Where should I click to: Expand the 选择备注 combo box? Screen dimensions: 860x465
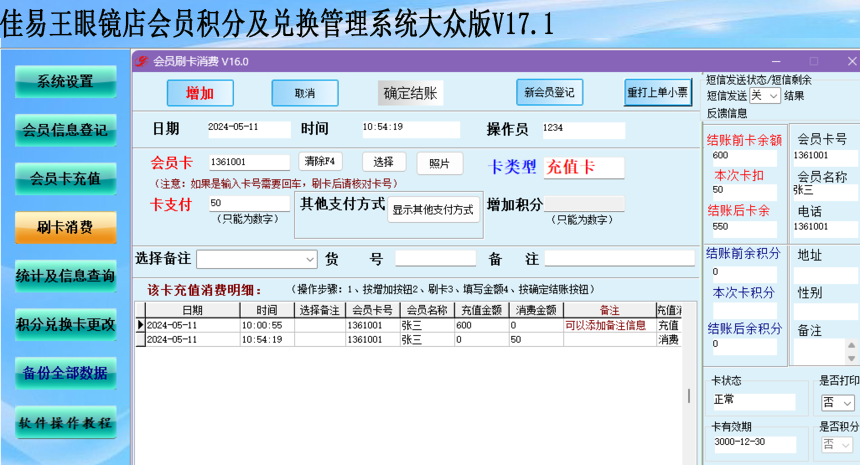pos(257,259)
